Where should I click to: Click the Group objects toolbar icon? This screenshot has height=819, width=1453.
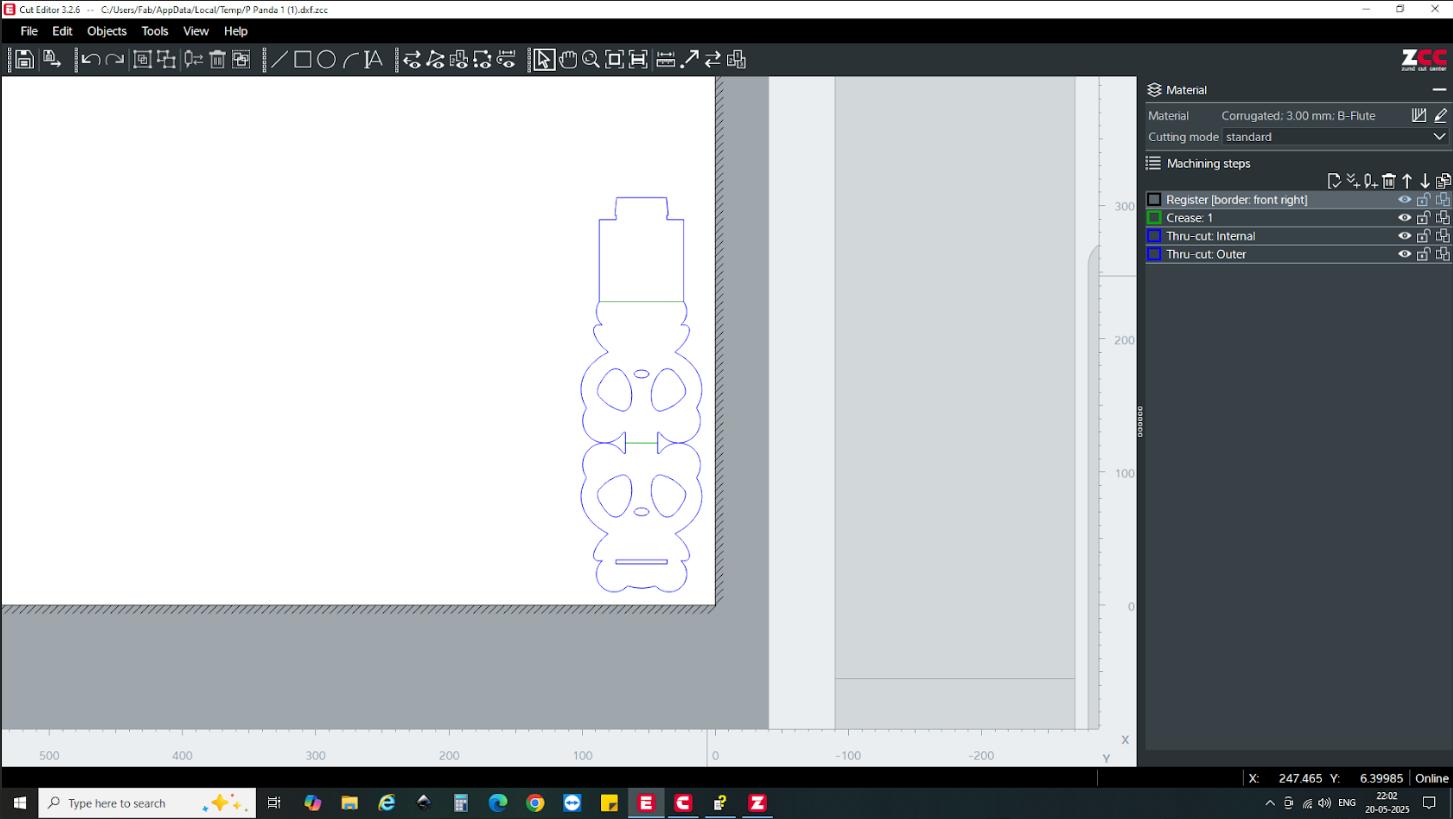point(143,60)
